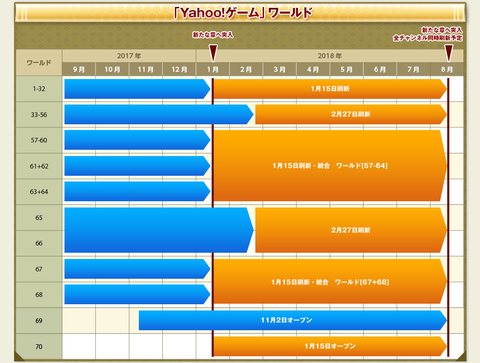Click the world row label 68
This screenshot has width=480, height=363.
point(39,295)
